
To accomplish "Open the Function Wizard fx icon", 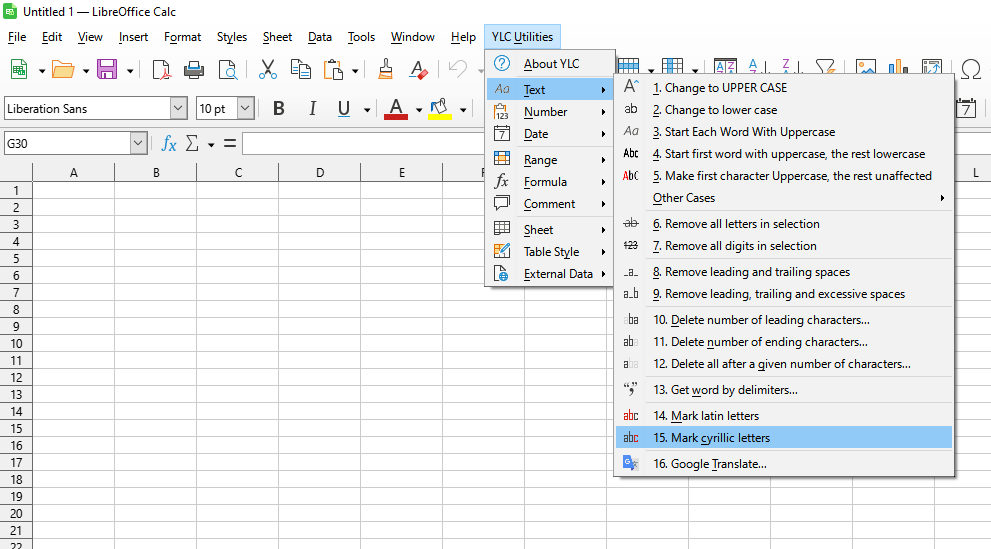I will 169,144.
